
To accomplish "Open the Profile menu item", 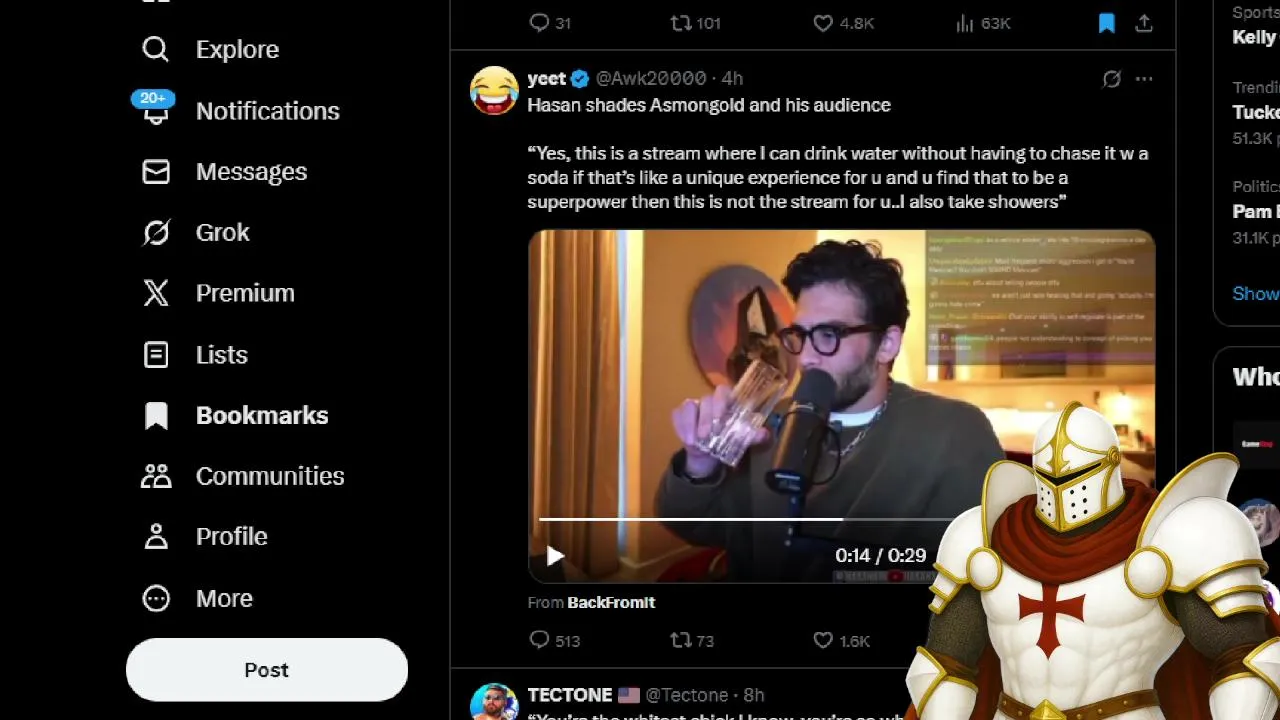I will click(231, 537).
